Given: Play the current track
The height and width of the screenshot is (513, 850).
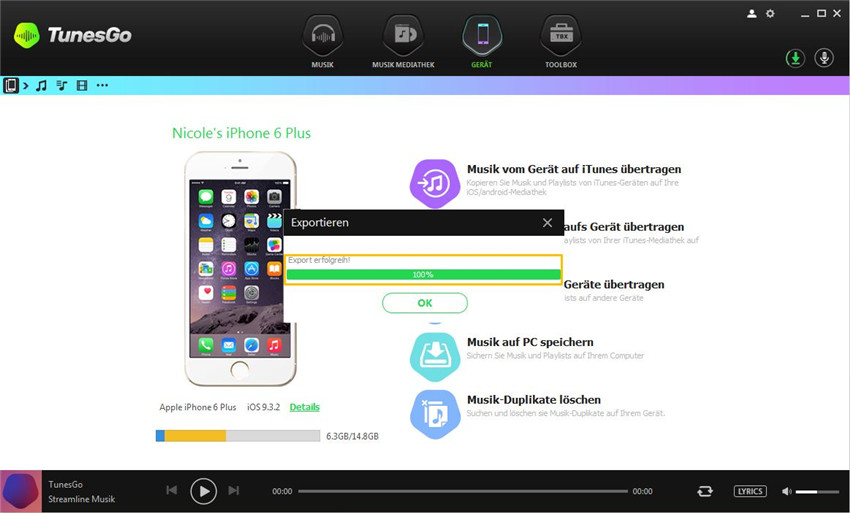Looking at the screenshot, I should pos(204,491).
